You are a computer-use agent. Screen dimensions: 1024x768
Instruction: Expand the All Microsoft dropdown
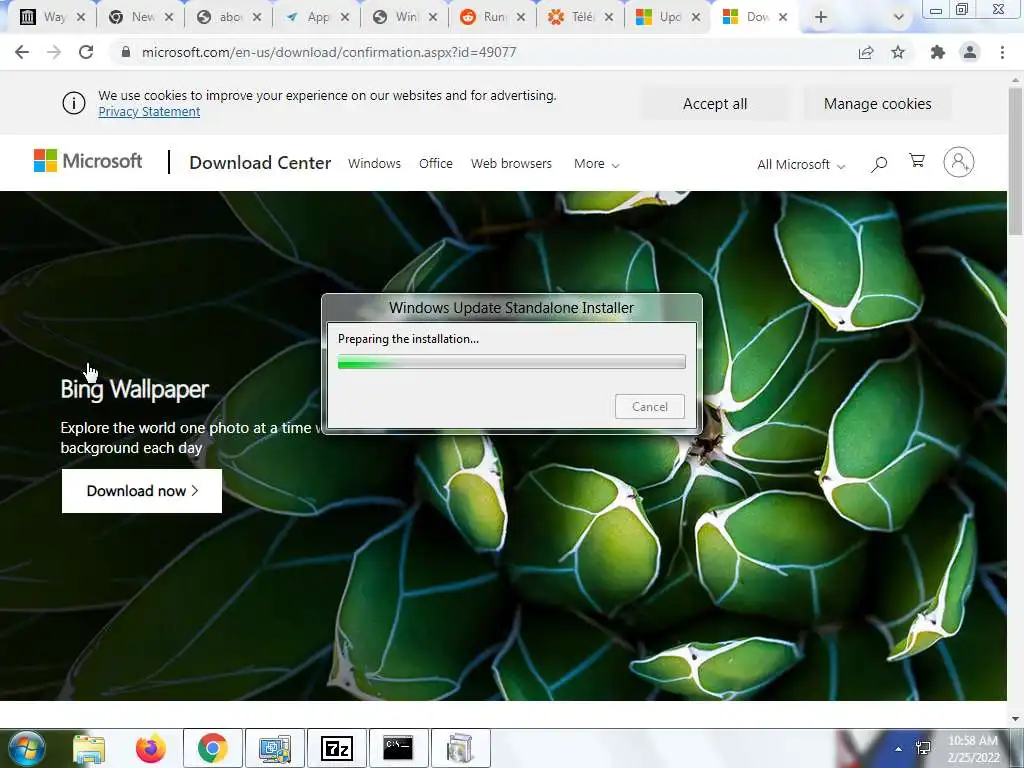[x=801, y=165]
